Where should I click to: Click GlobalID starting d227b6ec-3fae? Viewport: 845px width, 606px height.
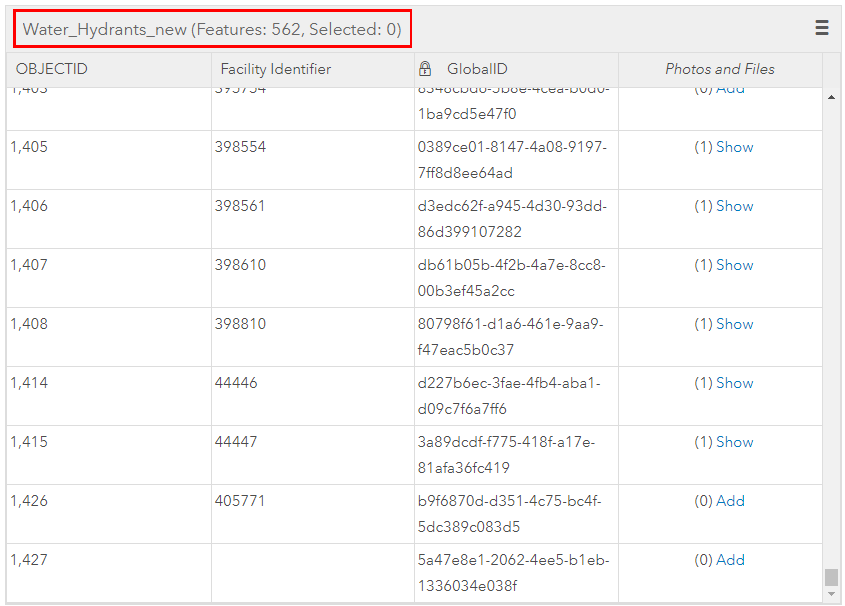(x=509, y=396)
